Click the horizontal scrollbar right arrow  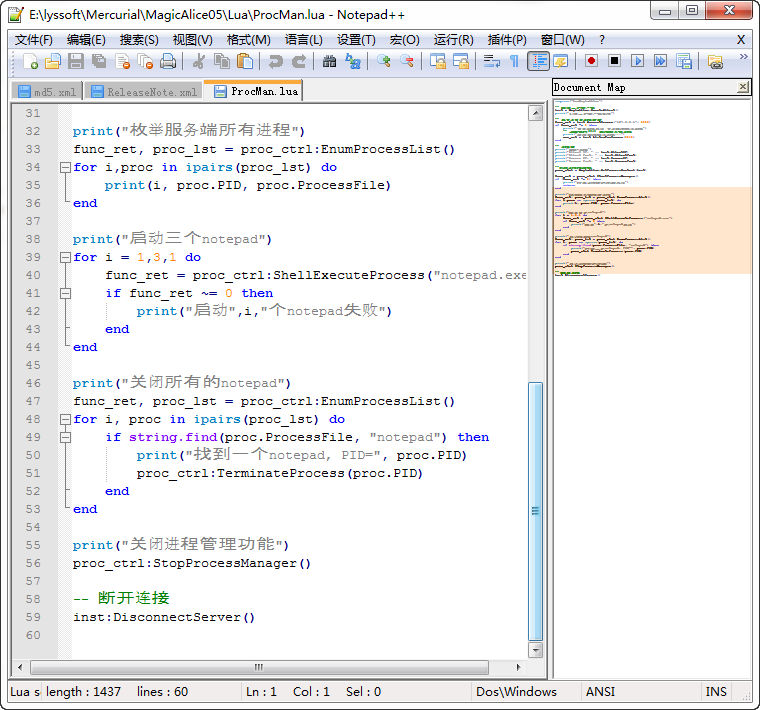pyautogui.click(x=518, y=667)
